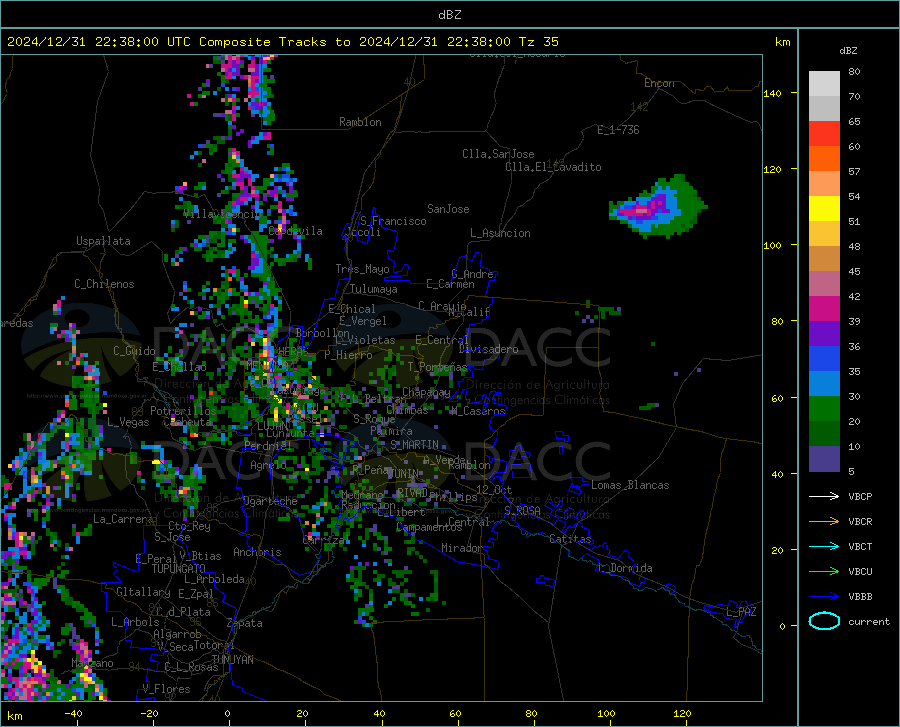The width and height of the screenshot is (900, 727).
Task: Click the 'S_MARTIN' map label
Action: point(414,444)
